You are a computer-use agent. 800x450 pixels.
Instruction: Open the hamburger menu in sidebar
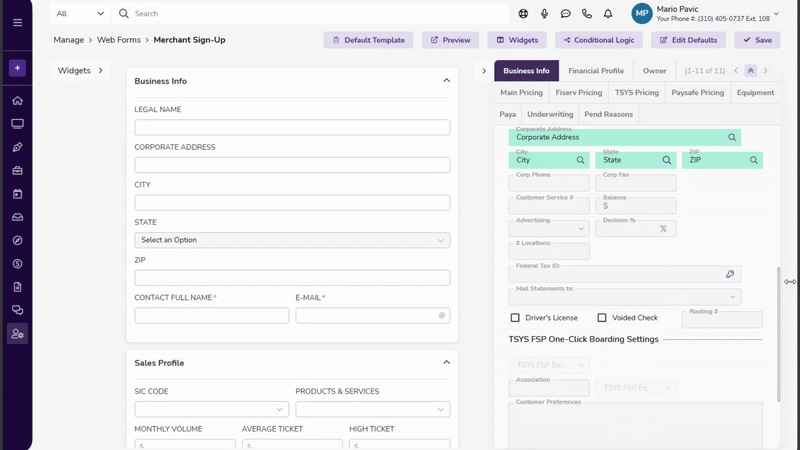(17, 22)
